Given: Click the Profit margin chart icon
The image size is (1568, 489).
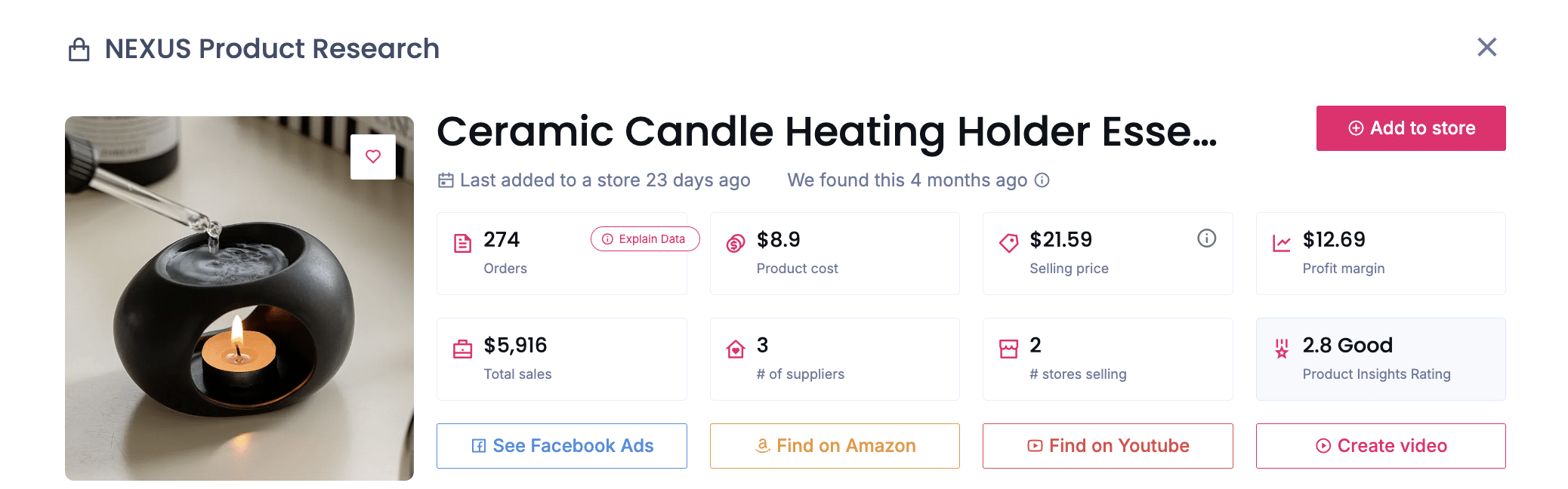Looking at the screenshot, I should pyautogui.click(x=1280, y=242).
